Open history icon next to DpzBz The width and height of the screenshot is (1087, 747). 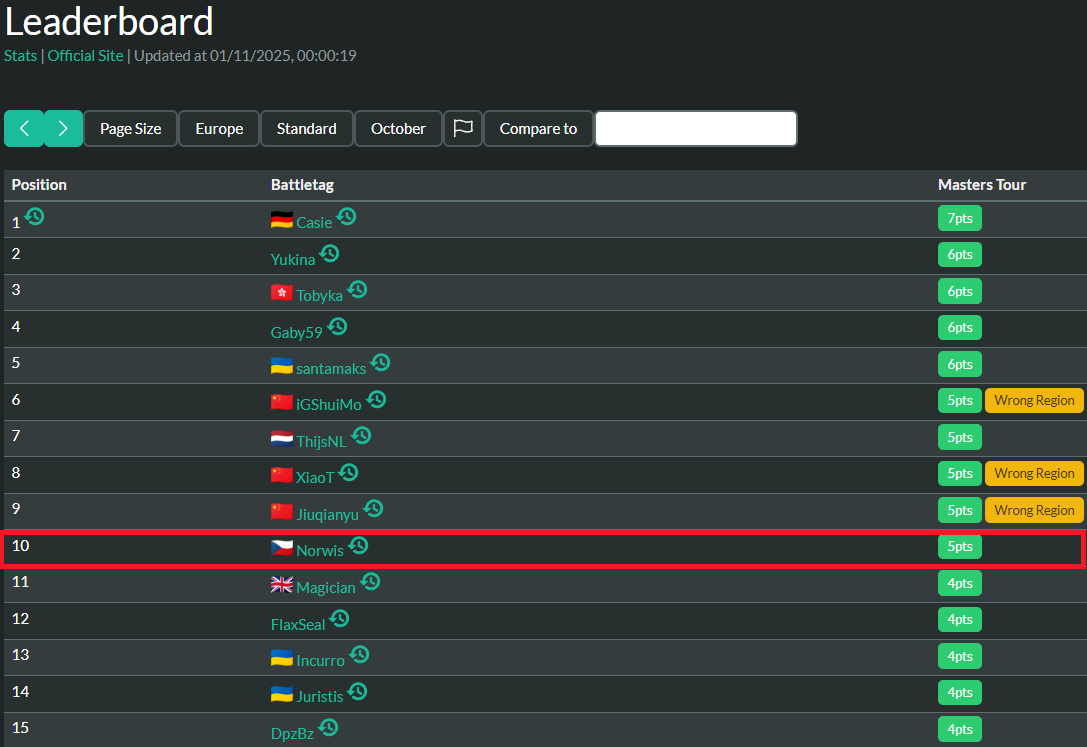pos(329,727)
